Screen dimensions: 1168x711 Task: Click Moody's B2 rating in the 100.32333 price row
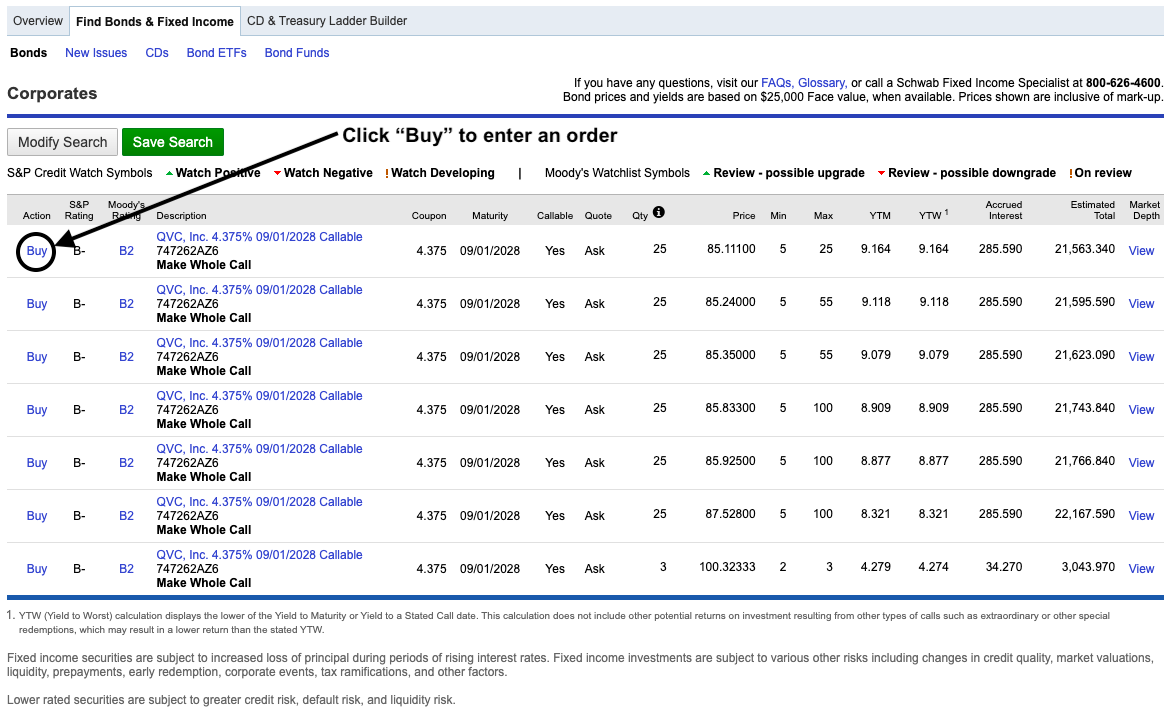click(127, 569)
